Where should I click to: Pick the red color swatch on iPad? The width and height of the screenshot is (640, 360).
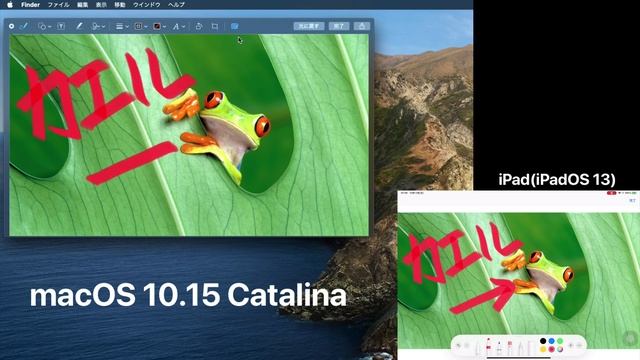click(x=551, y=349)
